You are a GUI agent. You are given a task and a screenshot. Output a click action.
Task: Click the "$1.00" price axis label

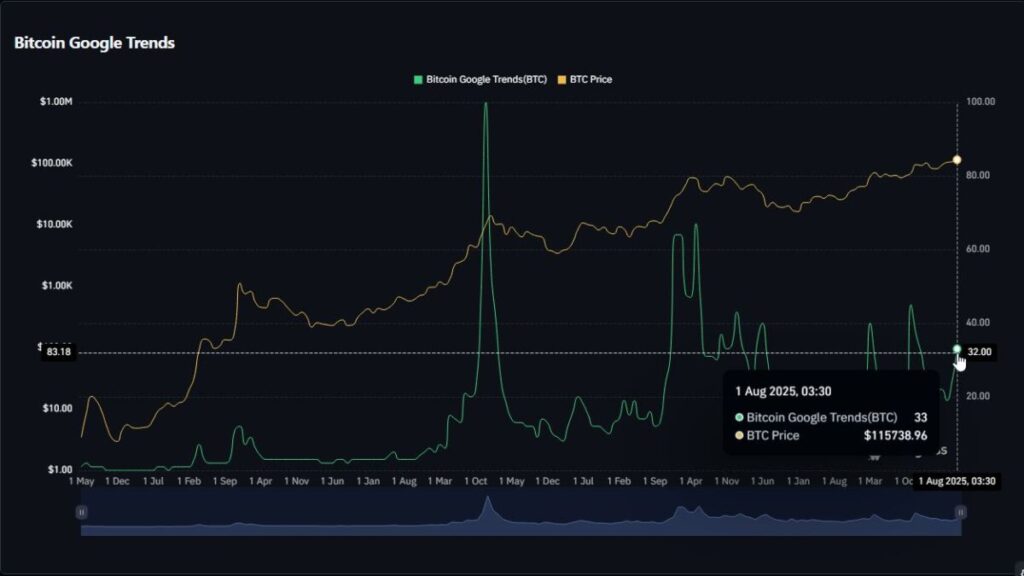coord(60,470)
